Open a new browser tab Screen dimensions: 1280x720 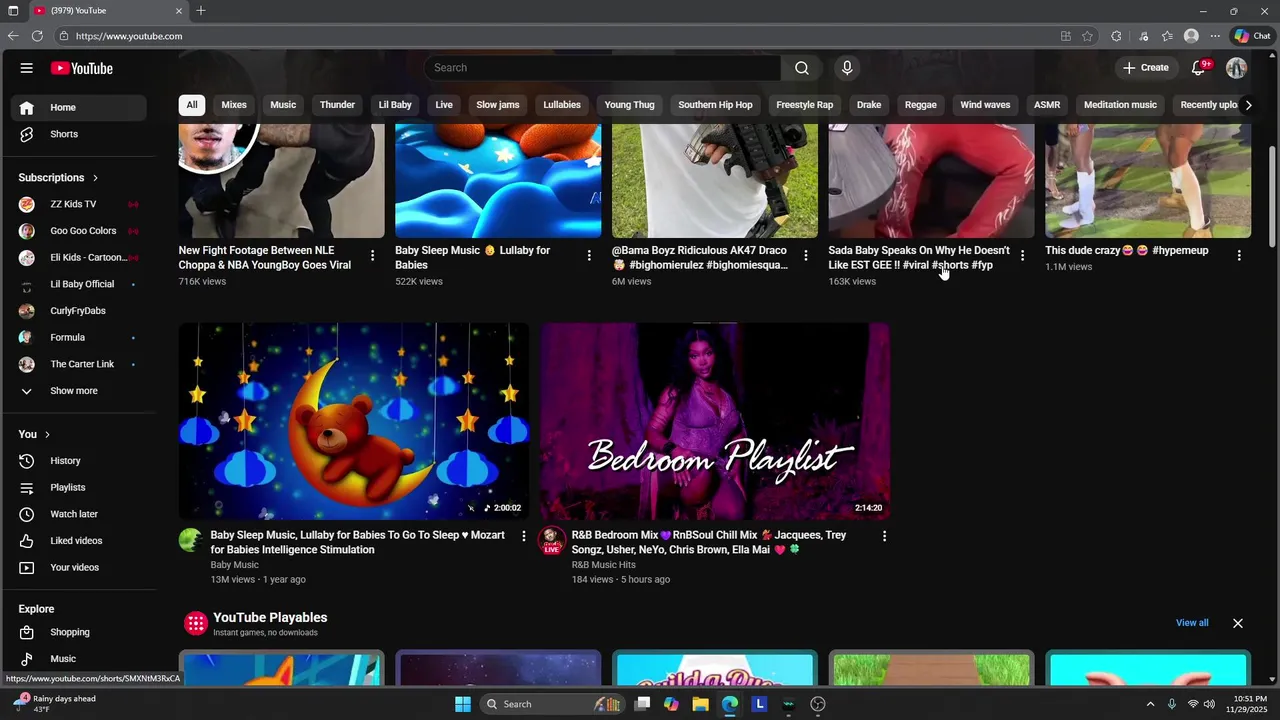click(x=201, y=11)
